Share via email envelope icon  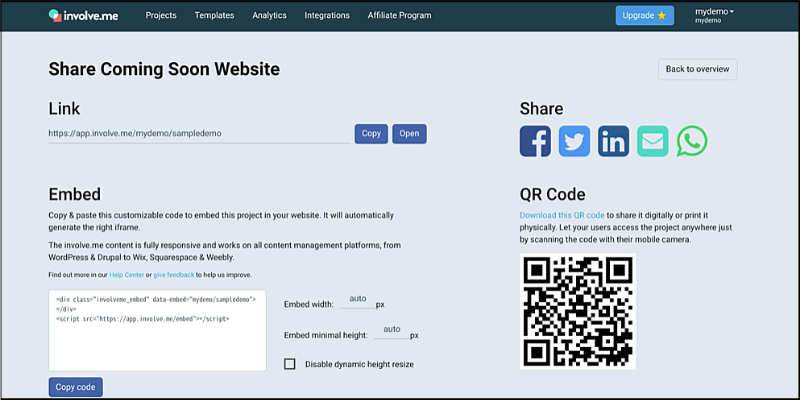click(x=653, y=141)
